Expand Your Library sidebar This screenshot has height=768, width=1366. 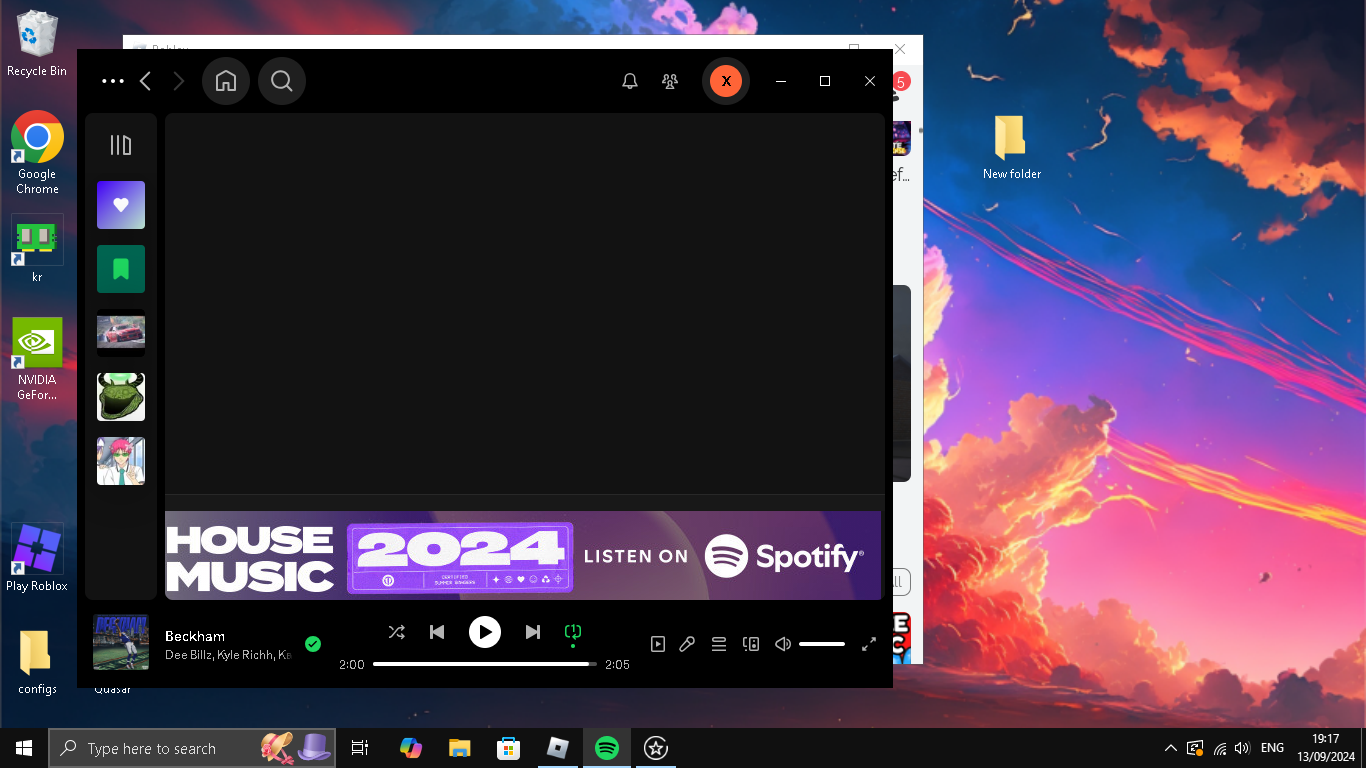pyautogui.click(x=121, y=145)
